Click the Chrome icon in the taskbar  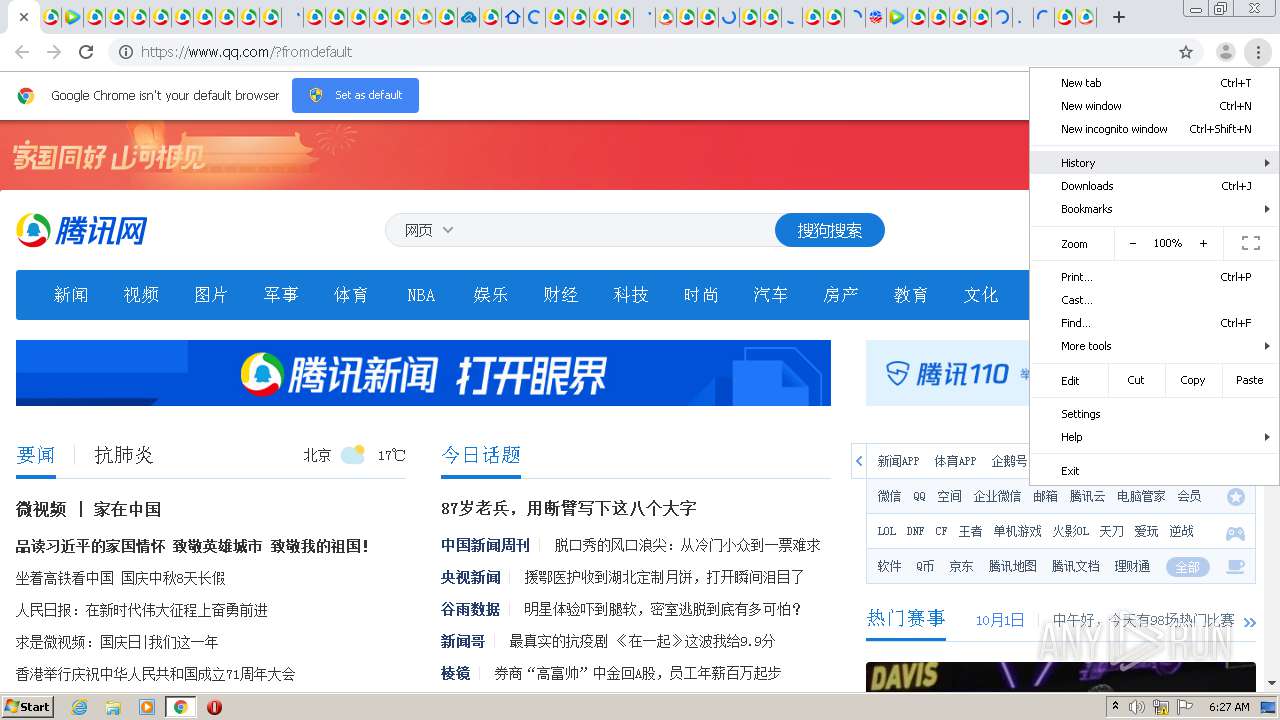(x=180, y=707)
